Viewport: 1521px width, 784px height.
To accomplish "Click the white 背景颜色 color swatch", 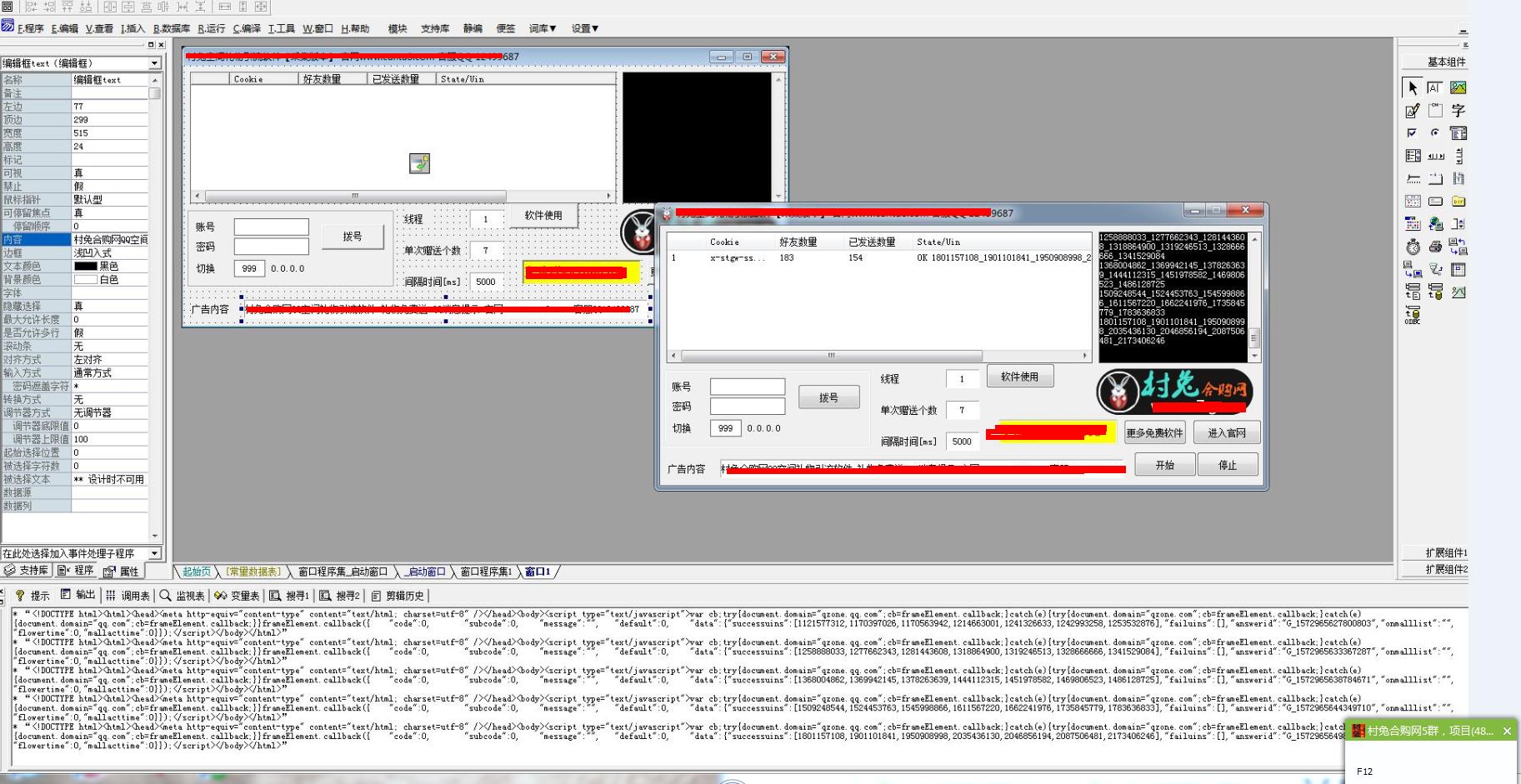I will point(86,280).
